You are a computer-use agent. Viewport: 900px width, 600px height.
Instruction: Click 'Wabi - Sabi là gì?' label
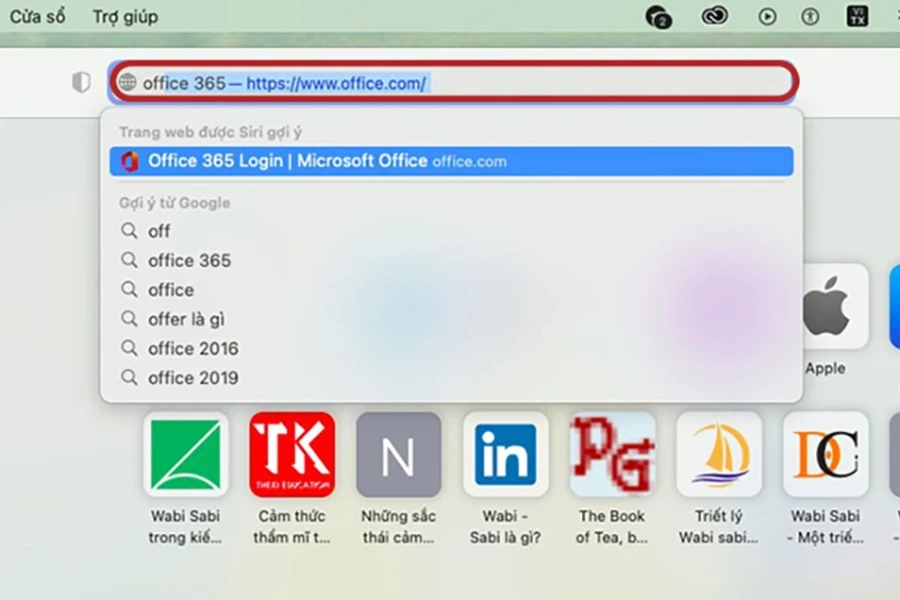pos(505,527)
